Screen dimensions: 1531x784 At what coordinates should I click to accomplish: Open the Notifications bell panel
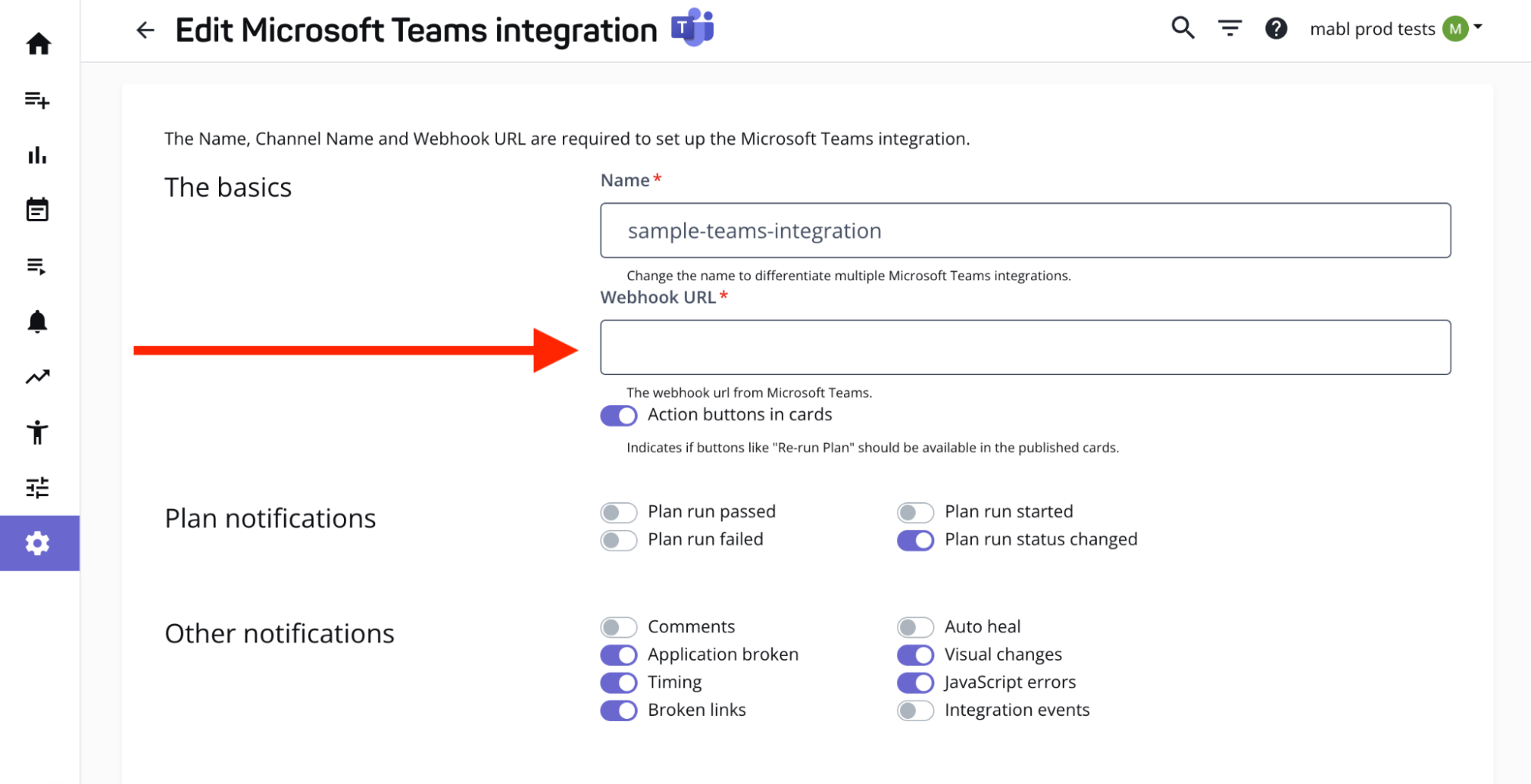point(38,322)
